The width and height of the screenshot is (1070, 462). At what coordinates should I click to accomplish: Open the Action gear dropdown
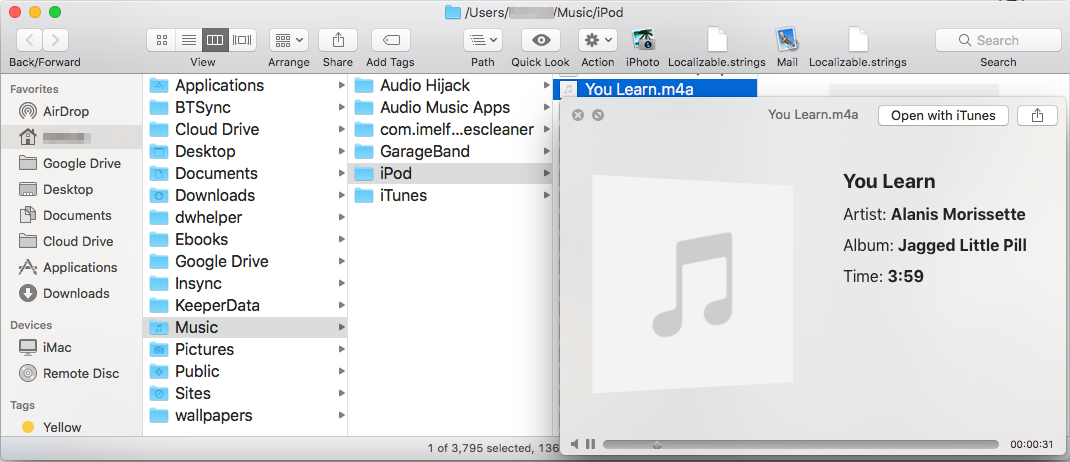click(x=598, y=40)
